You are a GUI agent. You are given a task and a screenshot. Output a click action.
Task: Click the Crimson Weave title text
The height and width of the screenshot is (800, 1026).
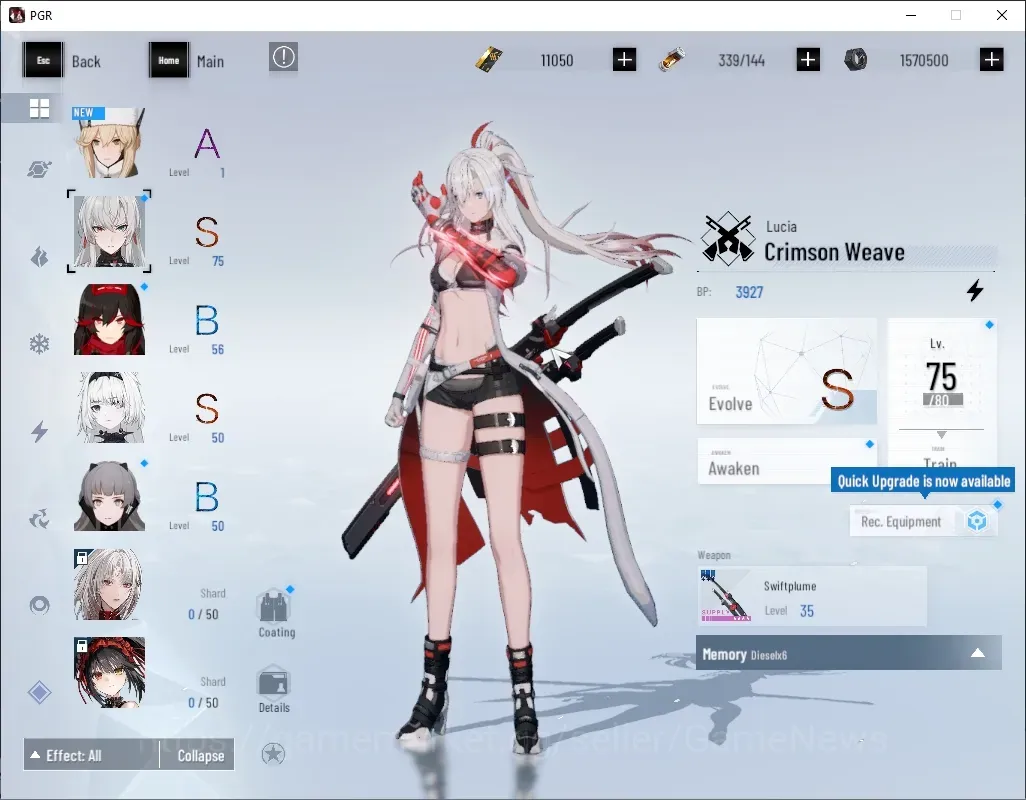click(834, 252)
